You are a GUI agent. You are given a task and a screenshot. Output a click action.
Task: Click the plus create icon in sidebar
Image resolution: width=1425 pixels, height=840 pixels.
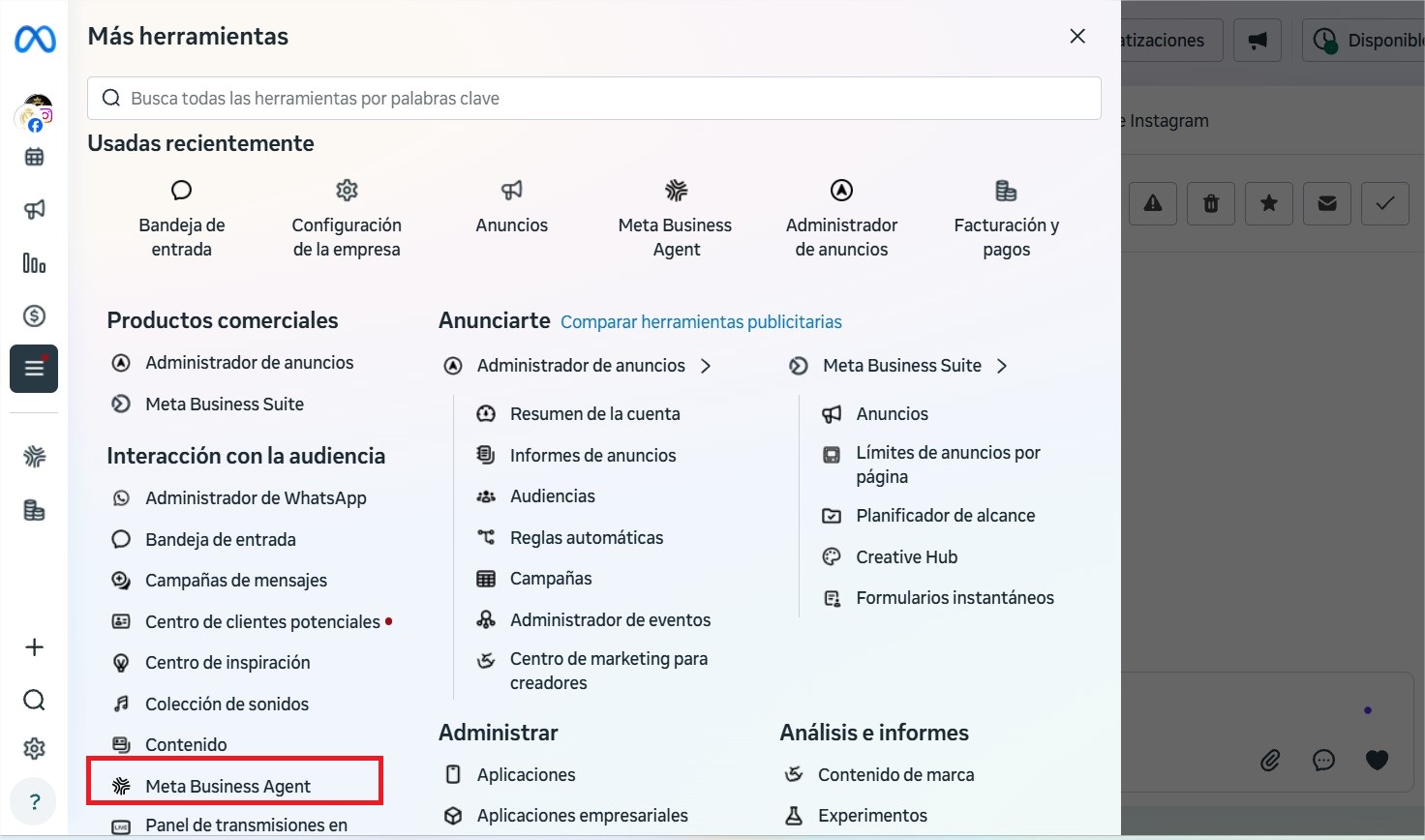tap(34, 647)
